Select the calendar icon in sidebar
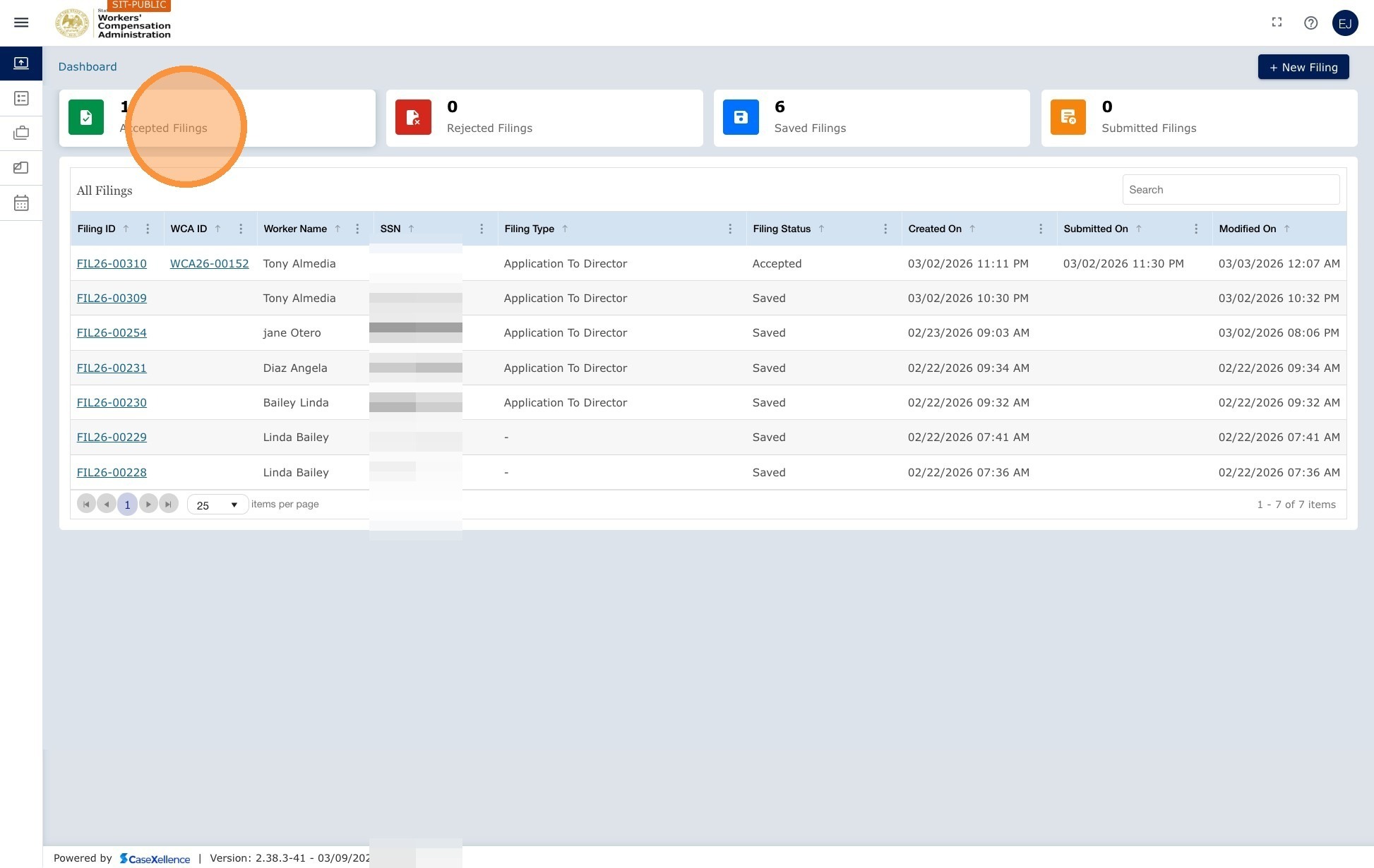 click(x=21, y=203)
